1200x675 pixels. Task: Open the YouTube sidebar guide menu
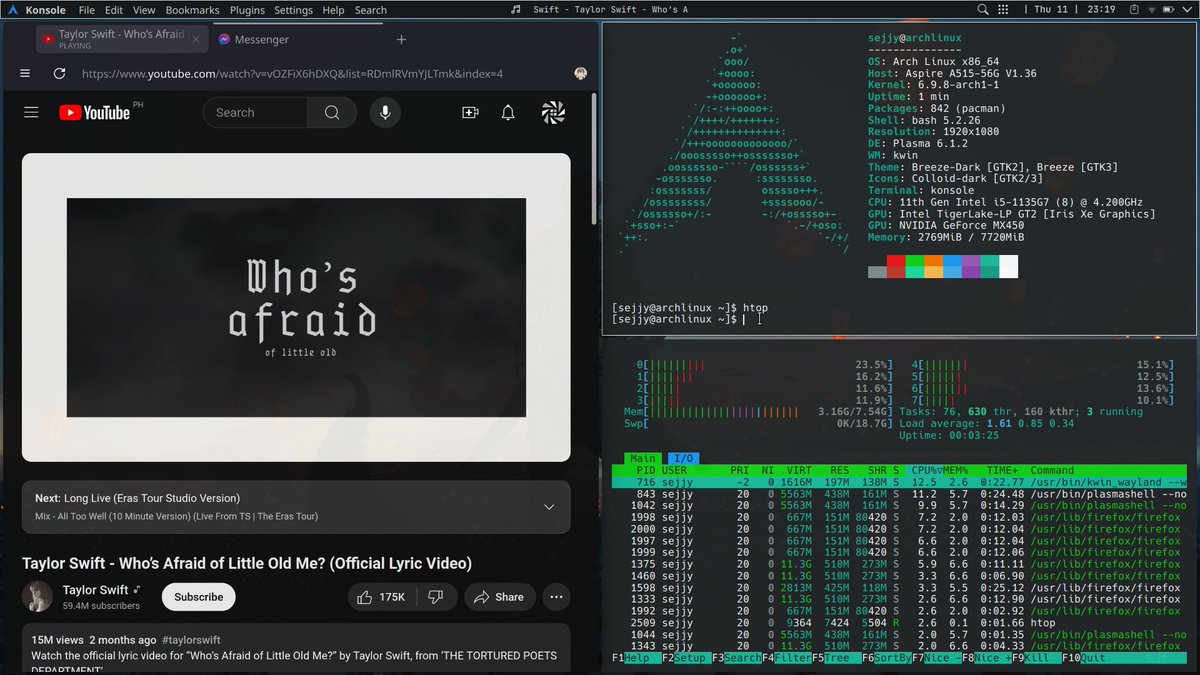pos(31,113)
